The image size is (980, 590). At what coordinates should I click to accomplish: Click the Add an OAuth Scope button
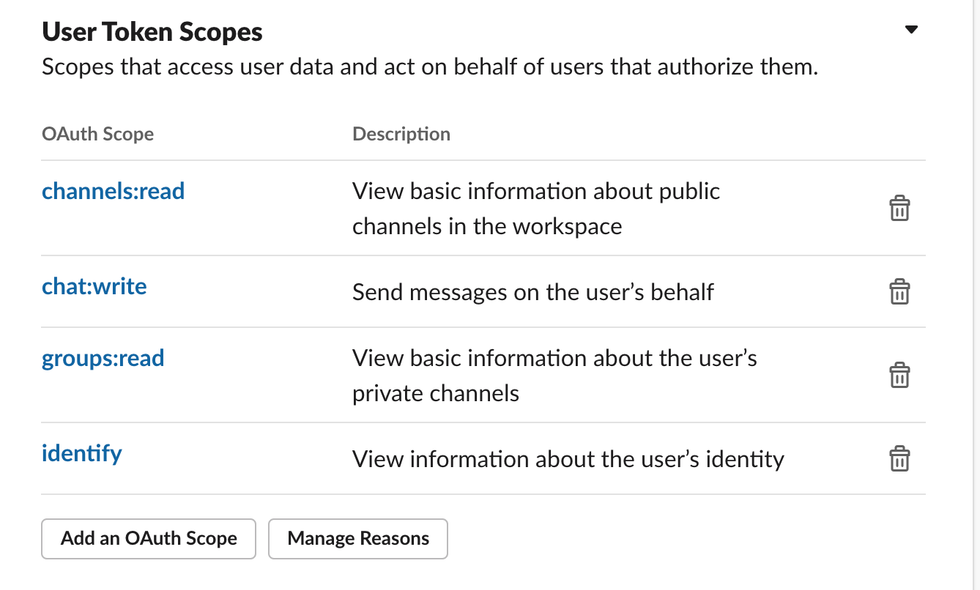(x=149, y=538)
